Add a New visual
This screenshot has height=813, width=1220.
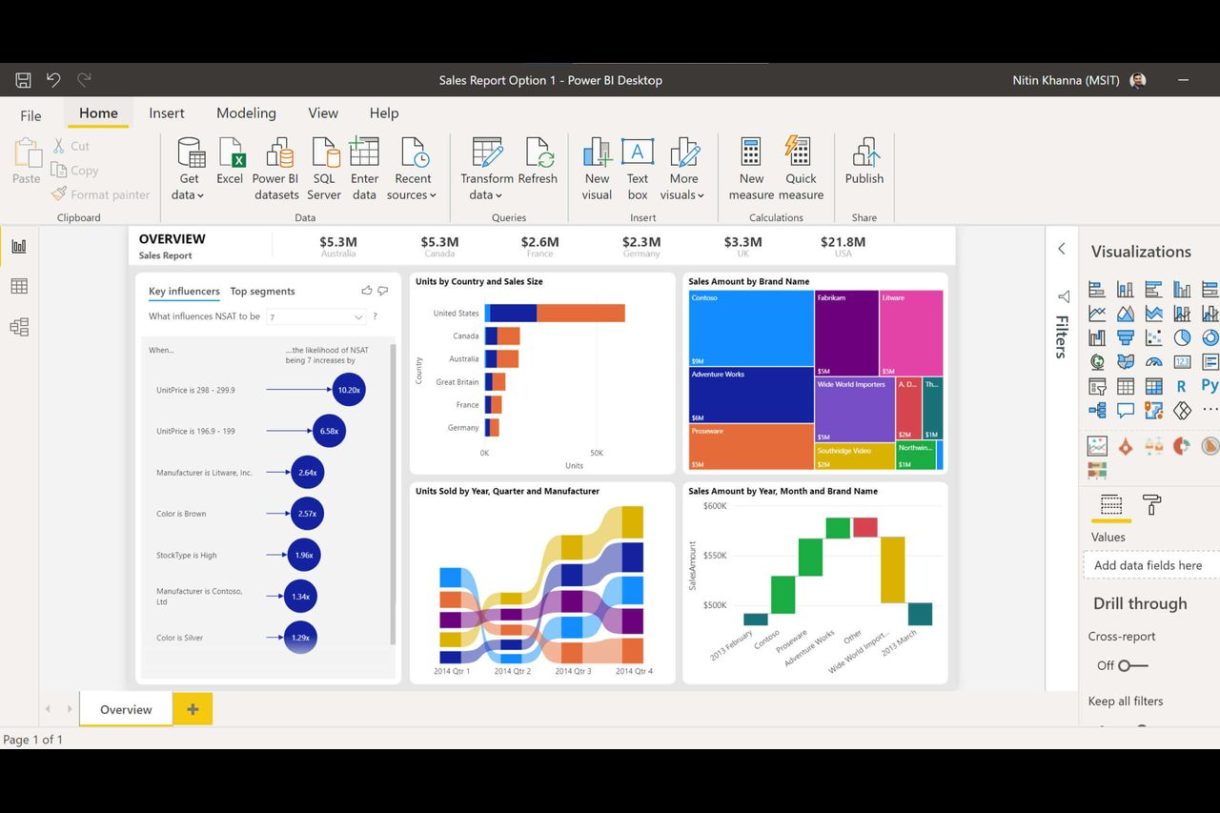click(x=597, y=169)
